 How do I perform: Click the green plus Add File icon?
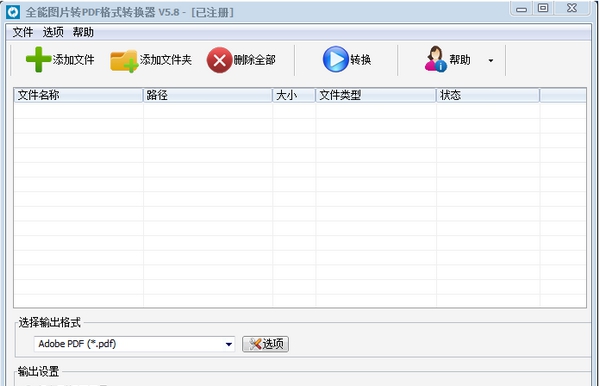coord(38,59)
